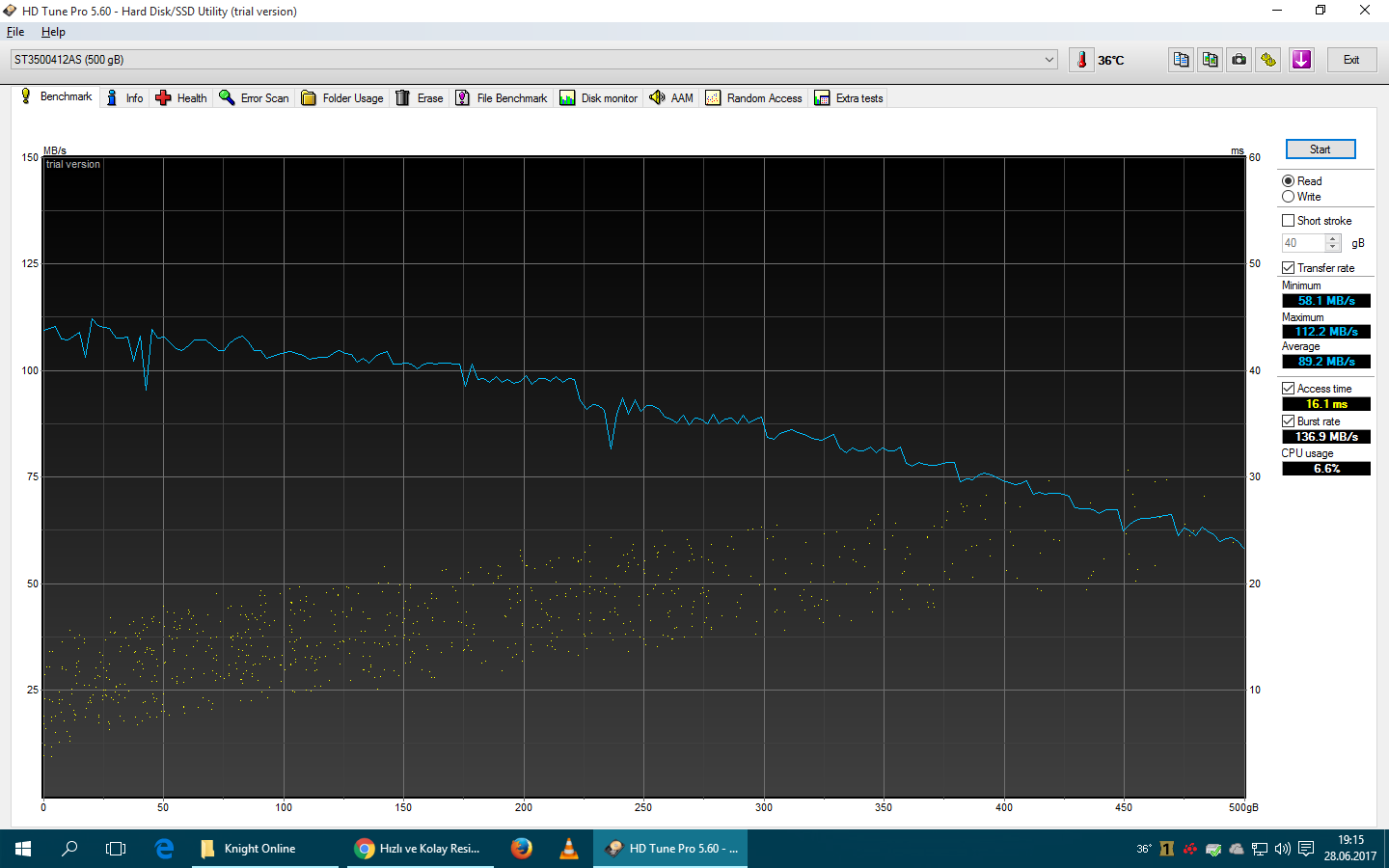This screenshot has width=1389, height=868.
Task: Launch Microsoft Edge from taskbar
Action: (164, 849)
